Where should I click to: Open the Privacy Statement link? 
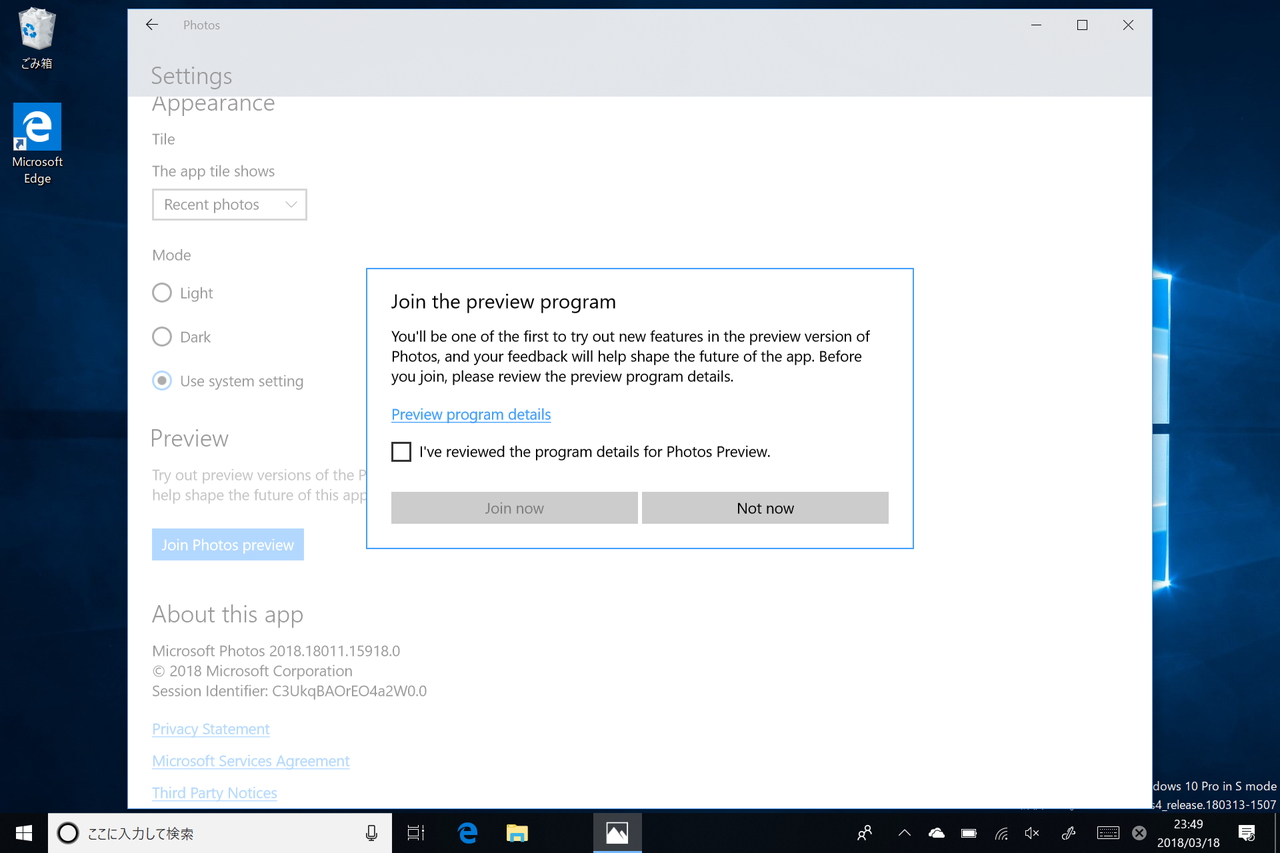[211, 729]
